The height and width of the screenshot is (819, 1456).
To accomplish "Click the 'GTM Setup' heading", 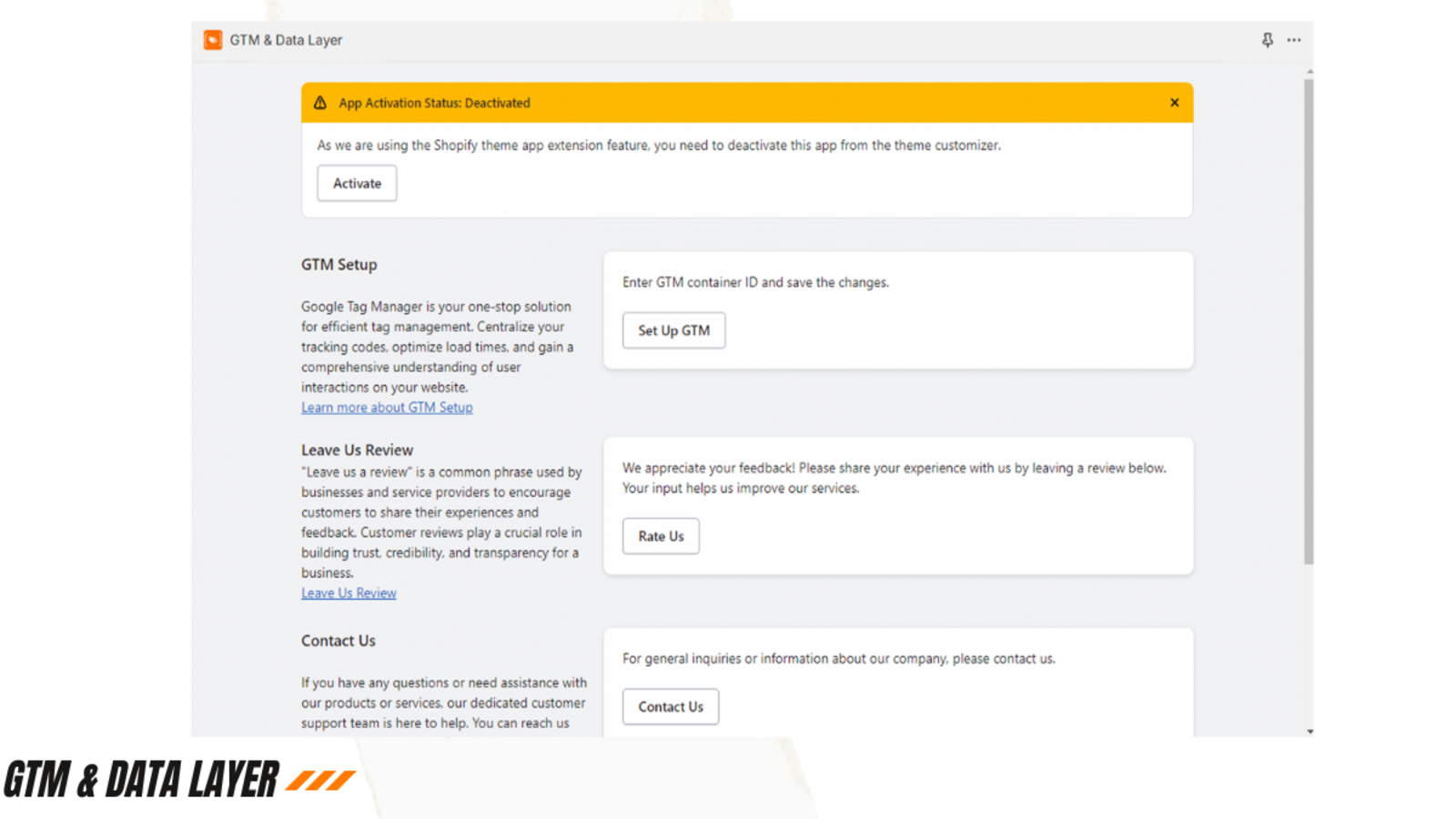I will [x=339, y=265].
